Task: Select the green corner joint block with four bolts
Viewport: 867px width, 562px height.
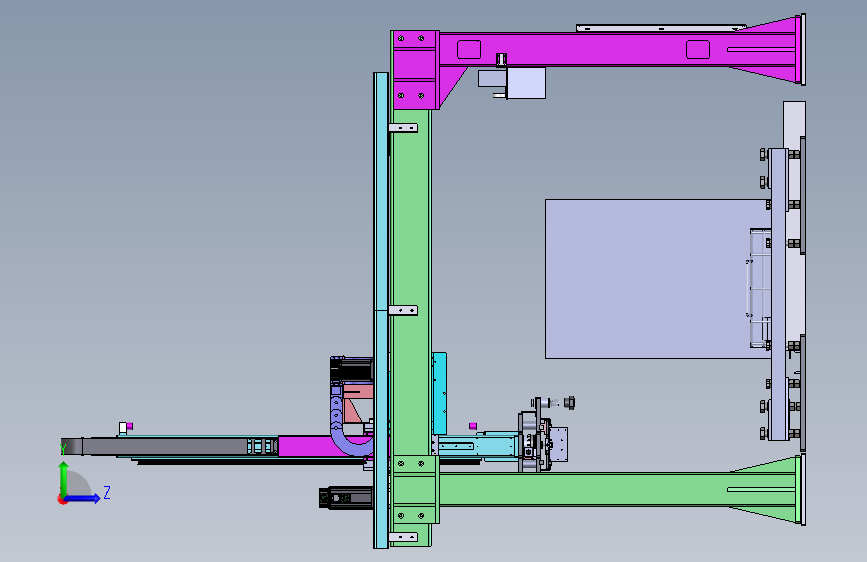Action: [x=415, y=490]
